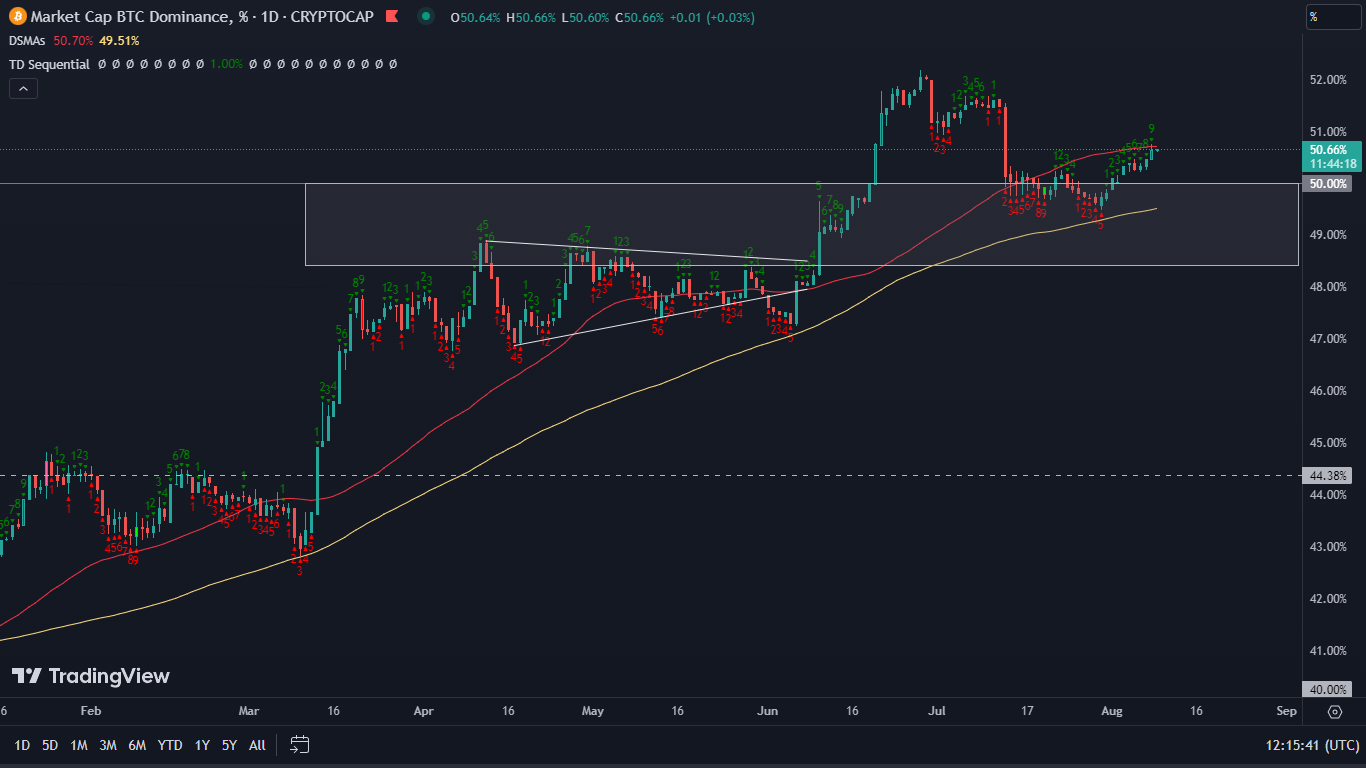Click the 11:44:18 candle countdown label

[1332, 163]
